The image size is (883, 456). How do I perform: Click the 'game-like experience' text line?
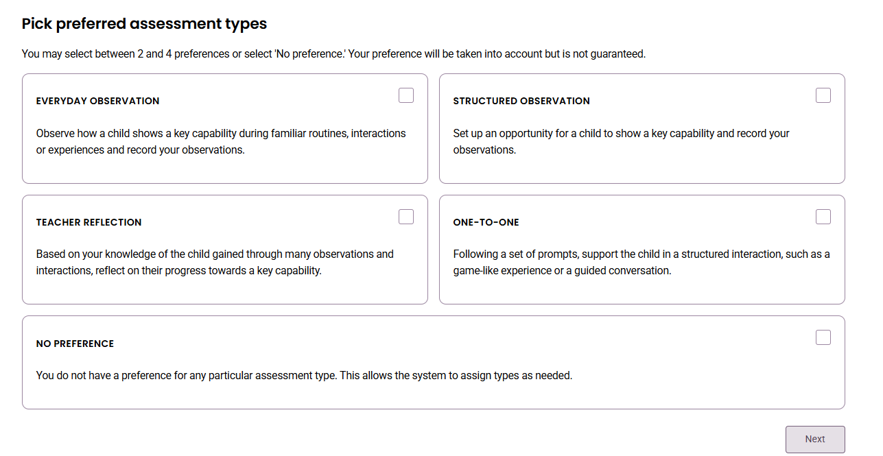pos(562,271)
